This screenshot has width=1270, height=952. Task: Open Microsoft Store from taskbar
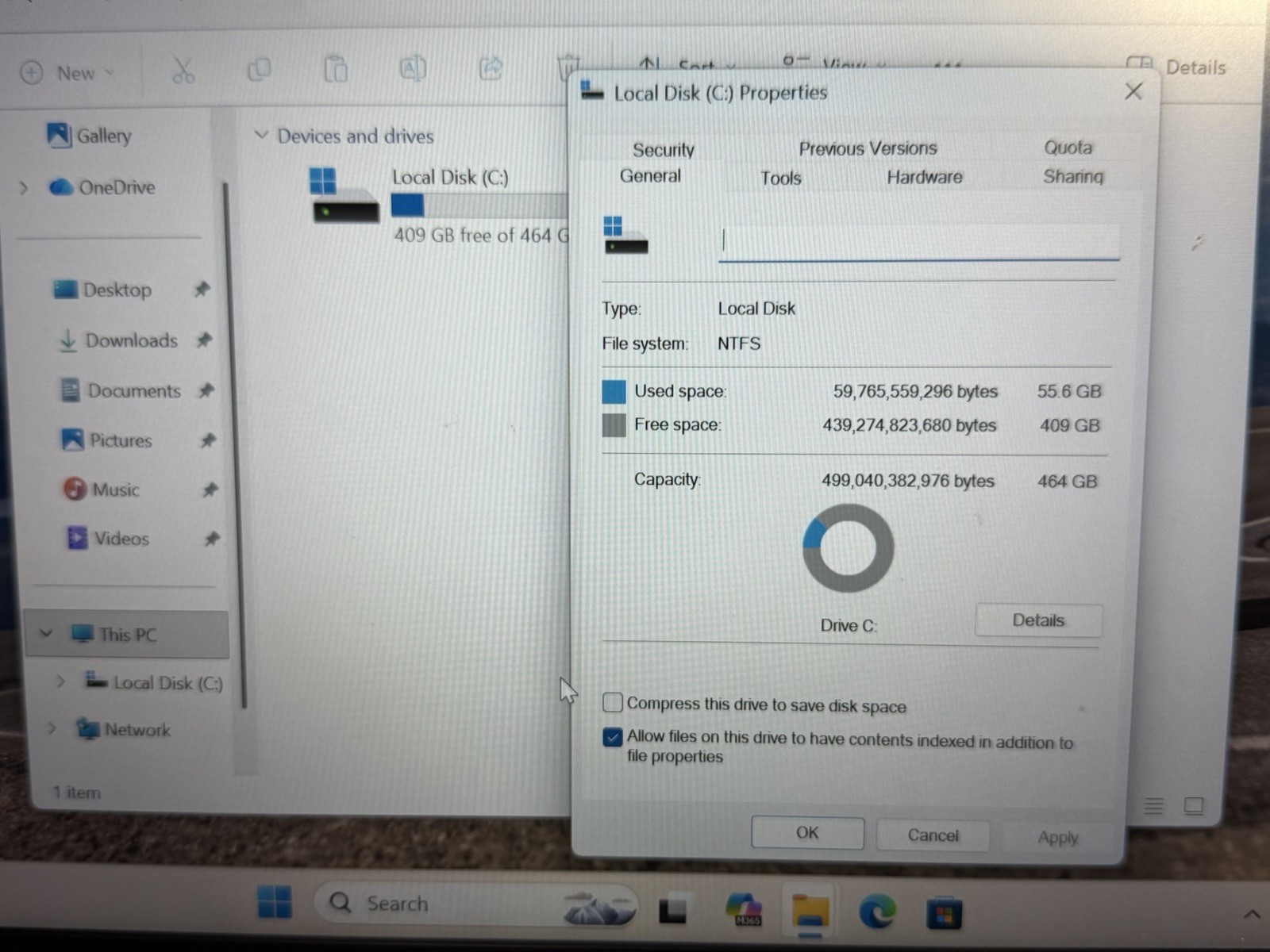tap(944, 913)
